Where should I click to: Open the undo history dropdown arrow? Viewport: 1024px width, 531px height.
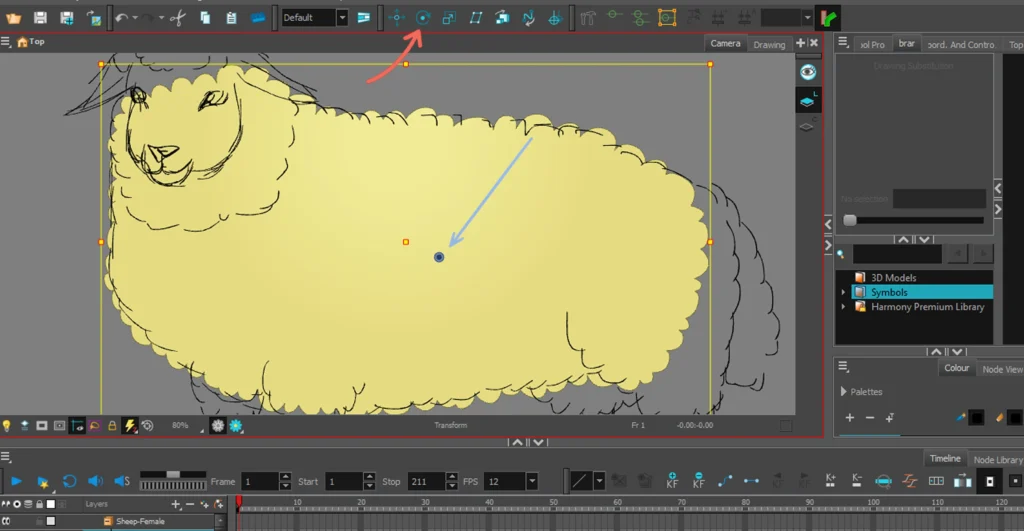point(135,18)
